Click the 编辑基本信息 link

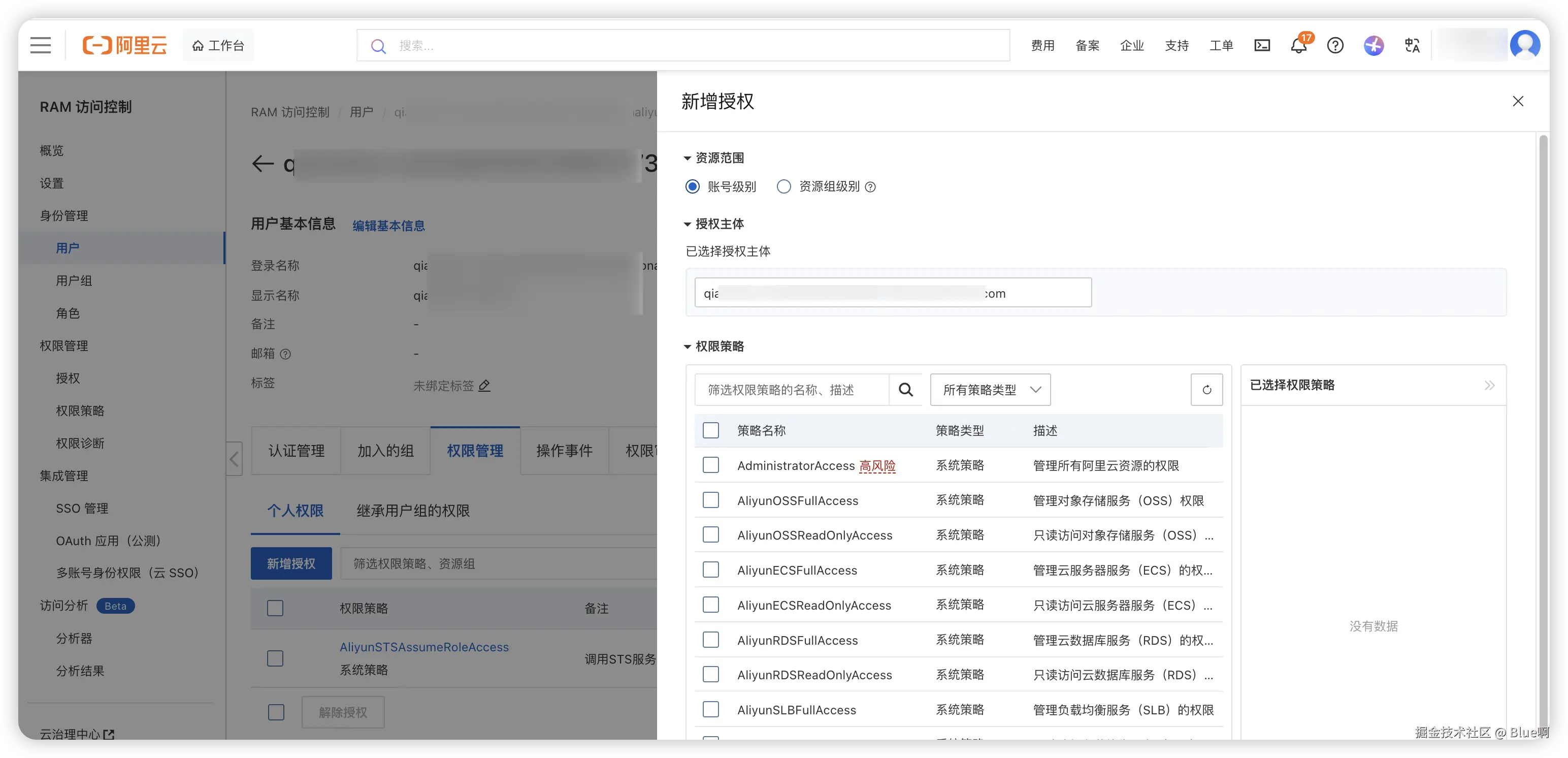click(x=388, y=226)
